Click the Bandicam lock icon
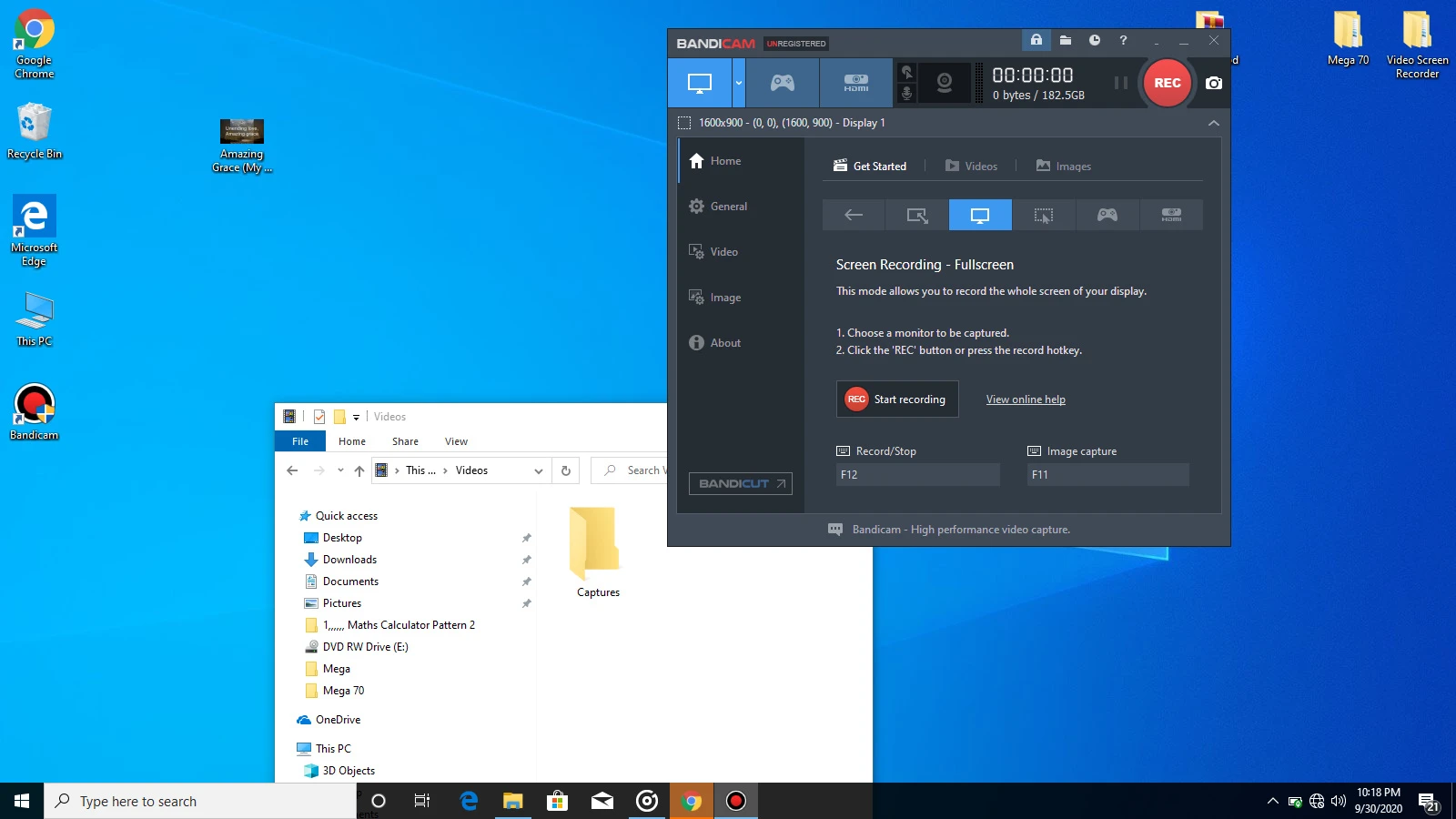 (x=1036, y=40)
